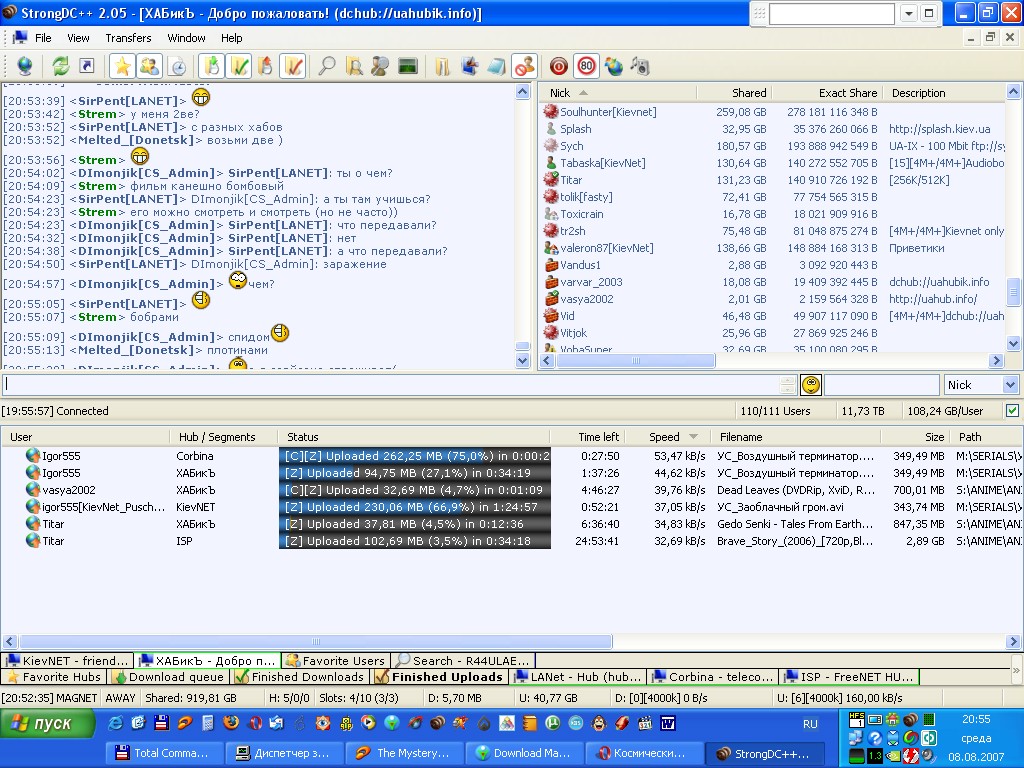This screenshot has height=768, width=1024.
Task: Open Network Statistics green monitor icon
Action: click(x=408, y=66)
